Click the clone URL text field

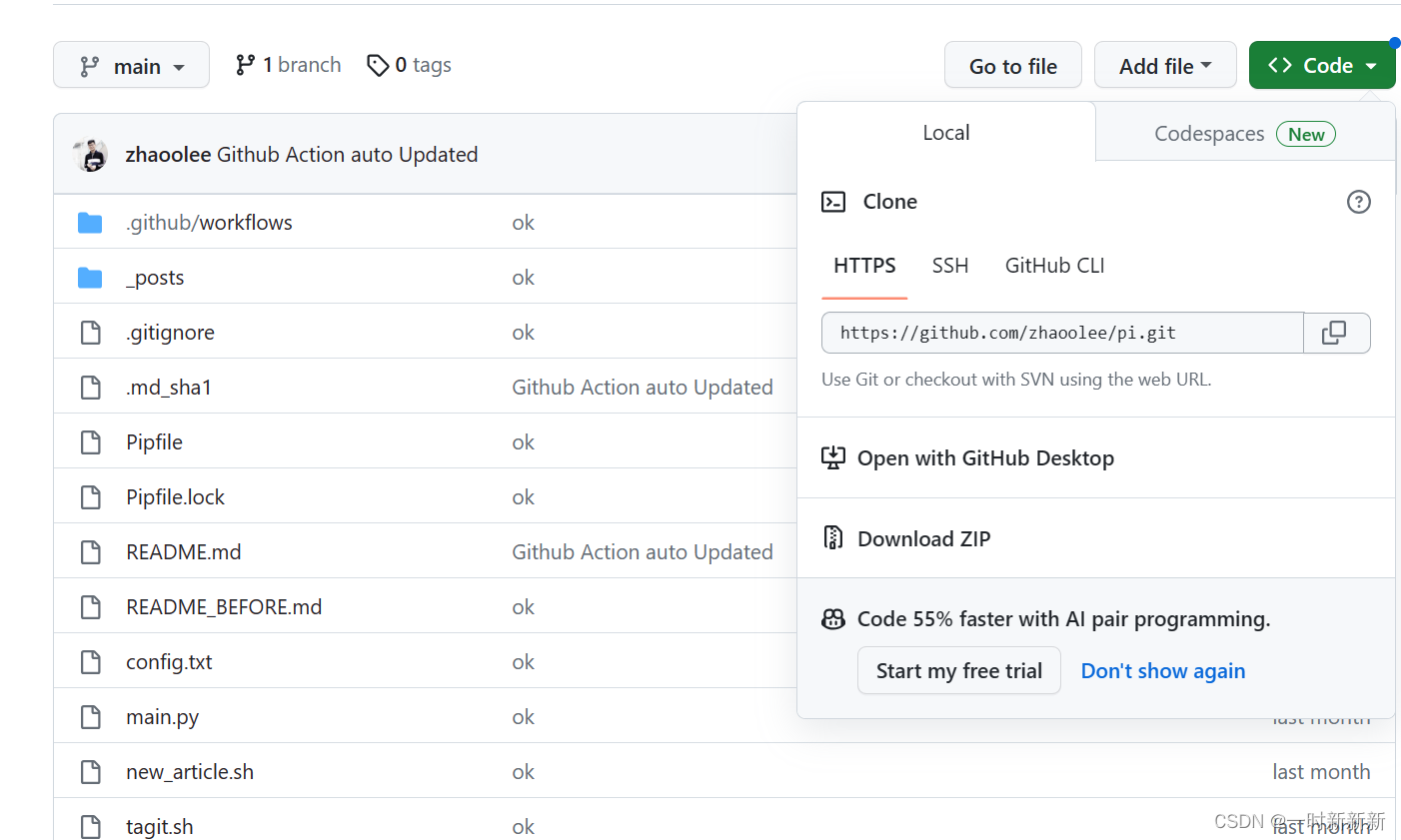(x=1061, y=333)
